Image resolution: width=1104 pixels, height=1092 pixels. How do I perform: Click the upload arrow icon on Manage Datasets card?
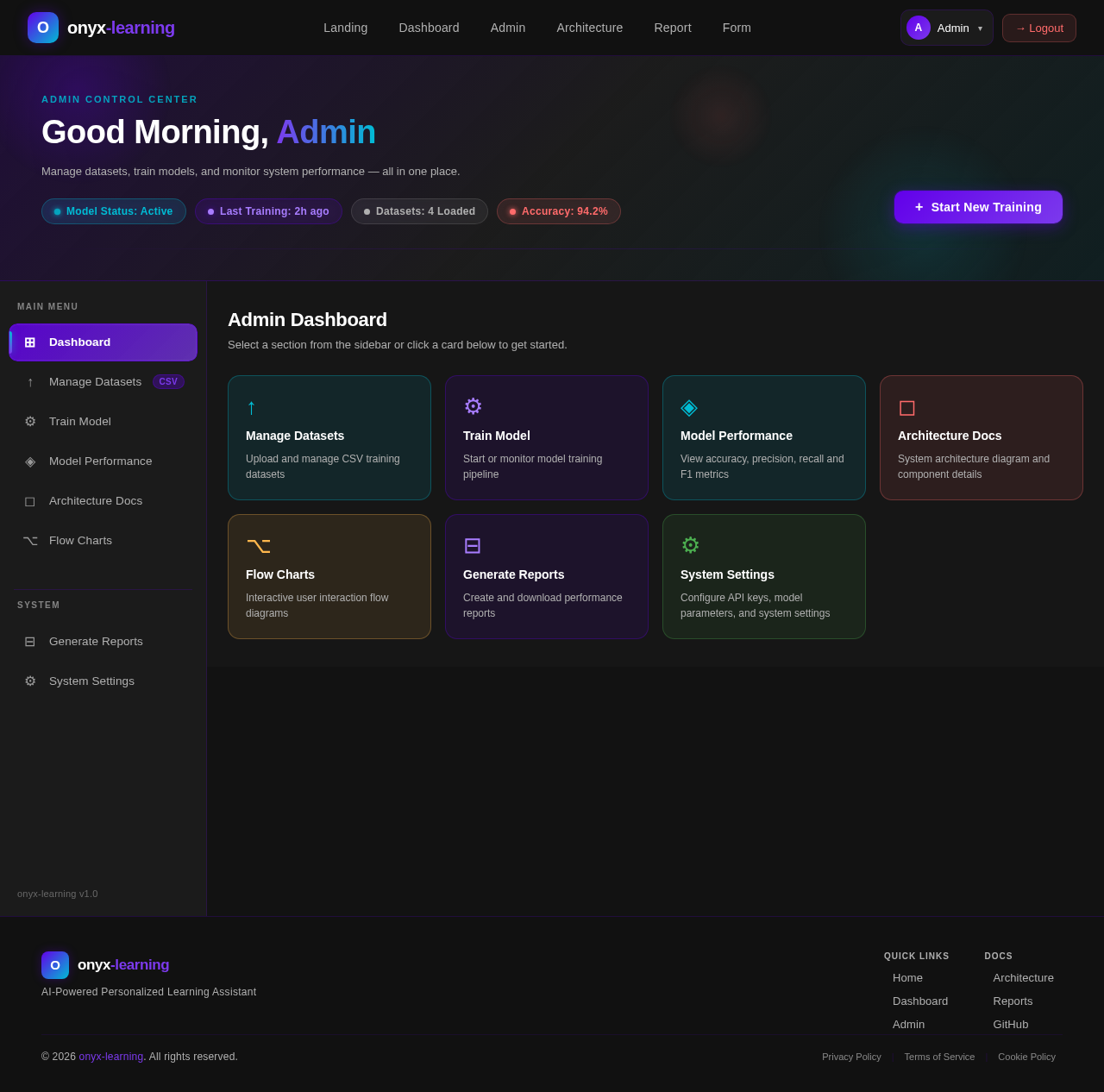252,406
